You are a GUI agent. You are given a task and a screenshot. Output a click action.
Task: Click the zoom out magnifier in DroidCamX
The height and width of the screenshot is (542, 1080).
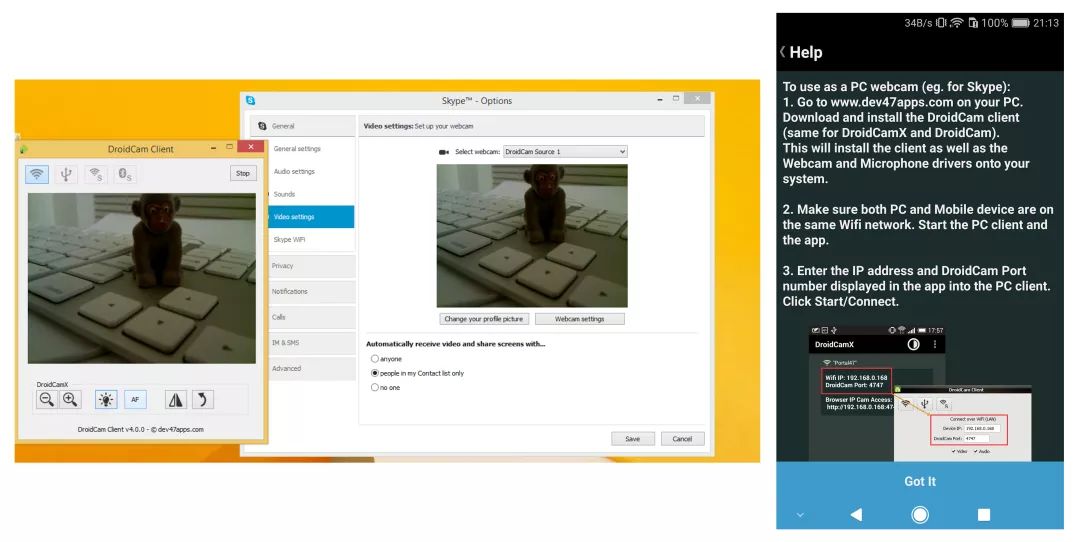click(x=47, y=399)
